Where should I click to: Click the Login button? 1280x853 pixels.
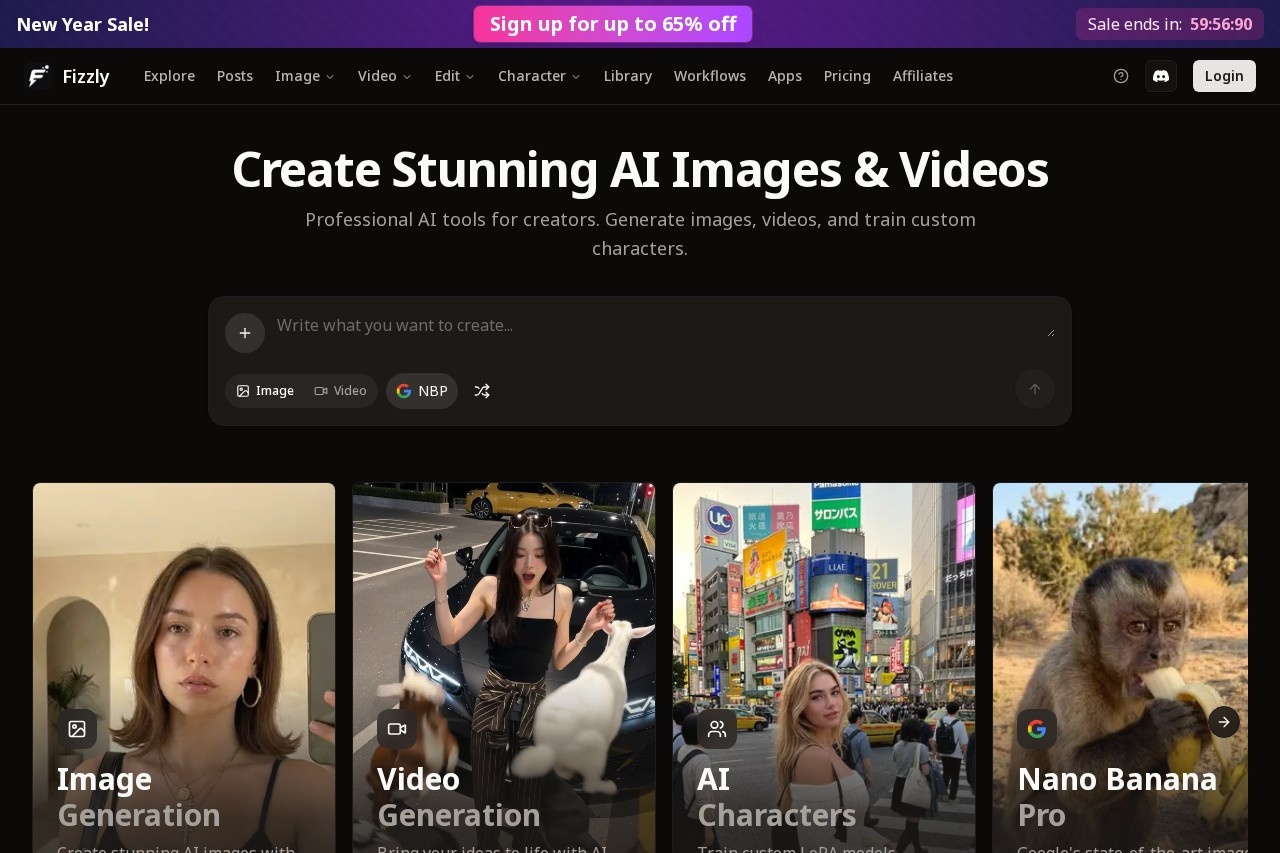1224,76
